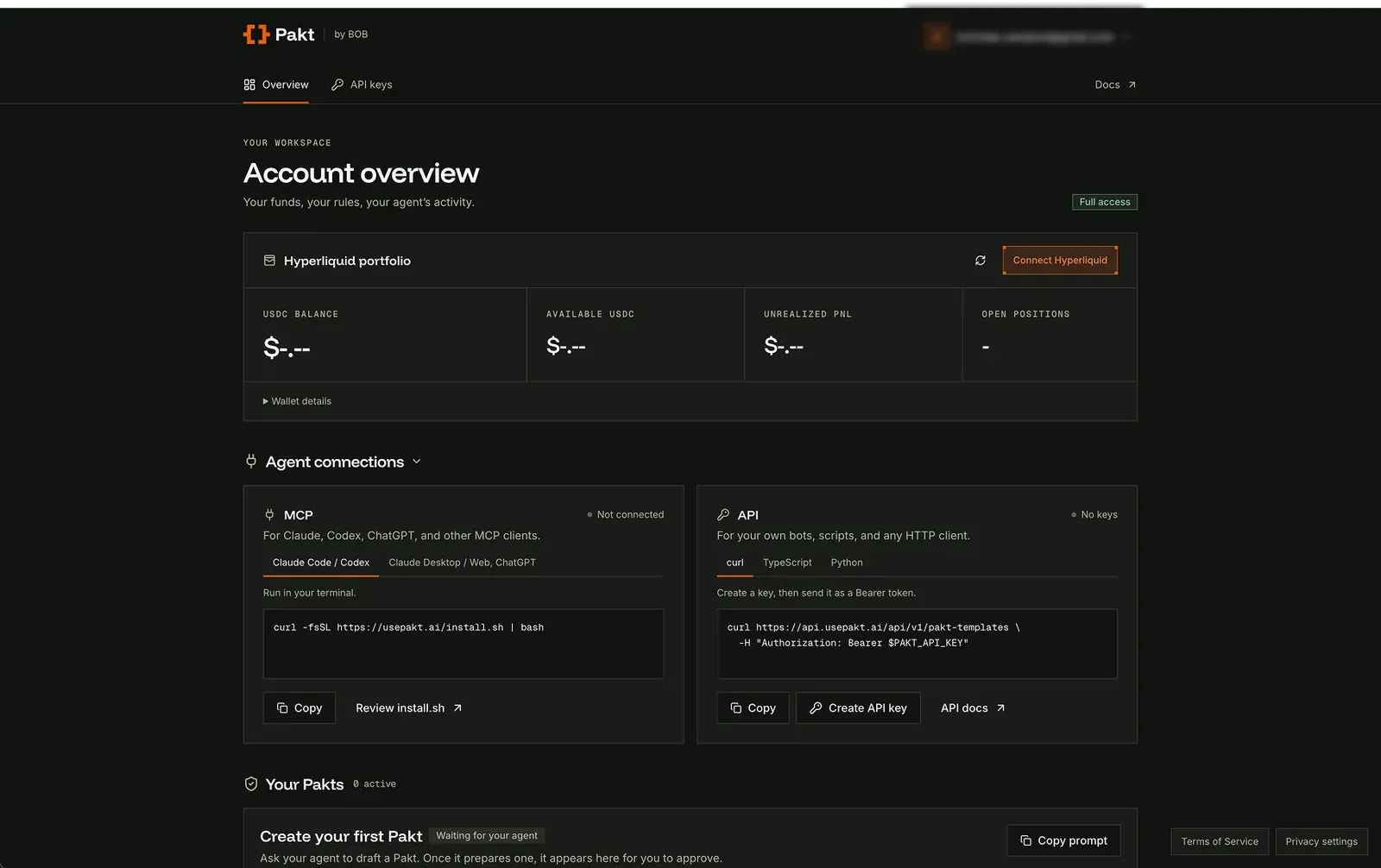Click the MCP plug icon

269,515
